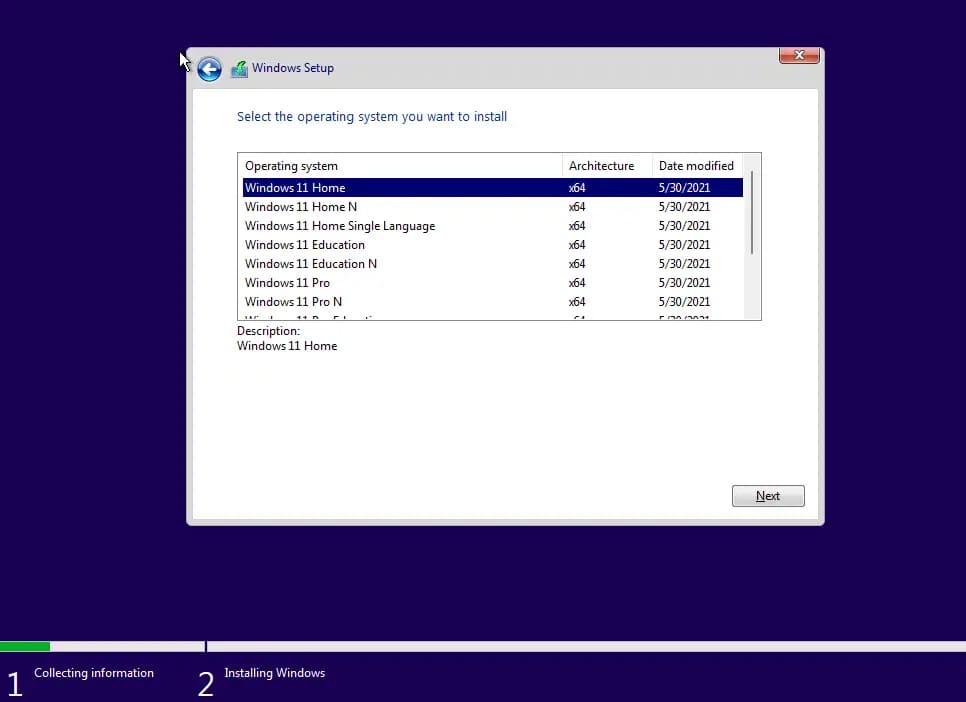Click the green setup progress bar
The image size is (966, 702).
pos(25,647)
